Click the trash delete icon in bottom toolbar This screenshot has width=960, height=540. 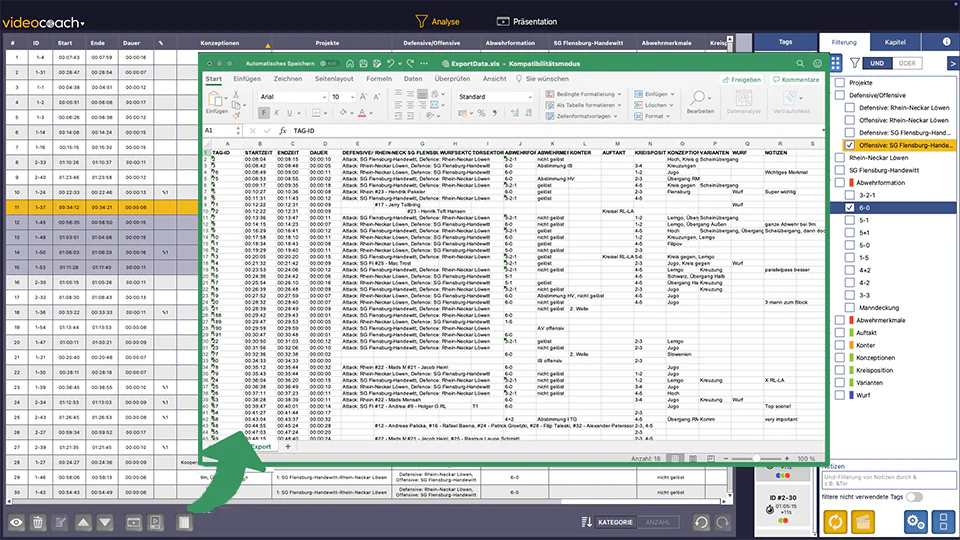point(38,522)
